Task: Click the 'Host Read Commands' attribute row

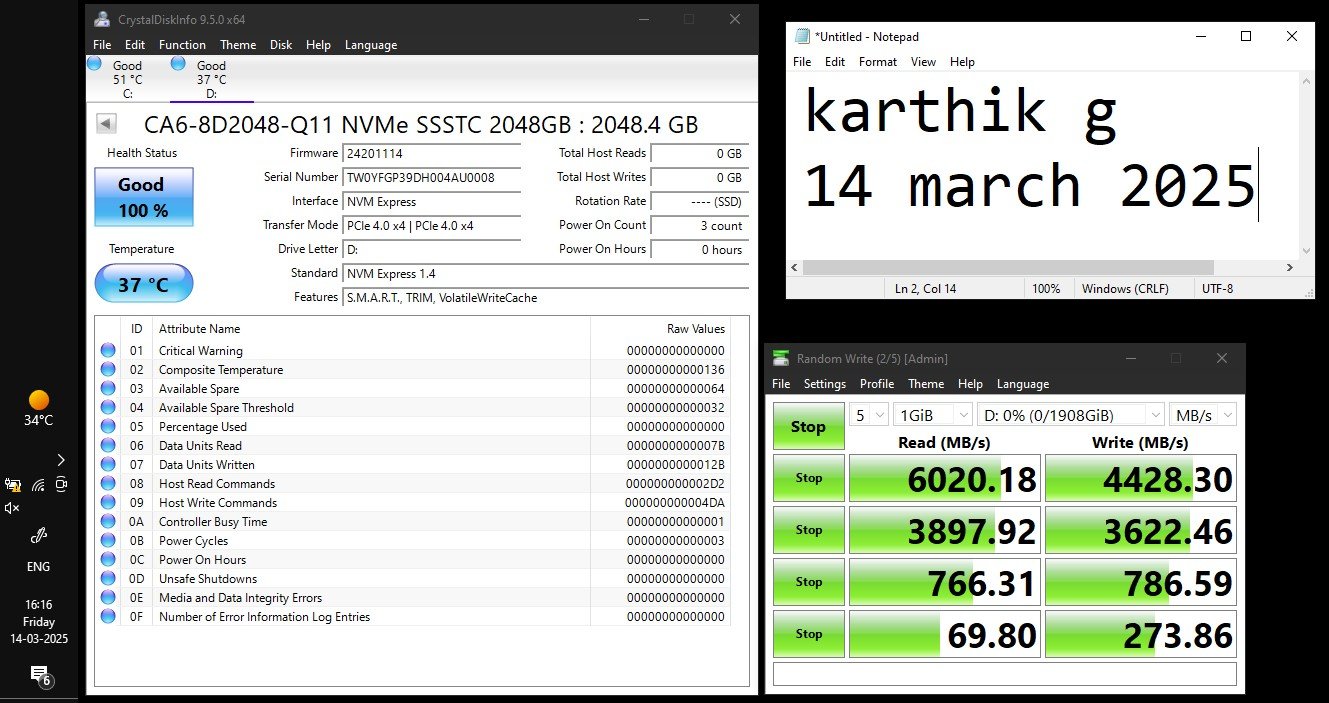Action: pyautogui.click(x=414, y=483)
